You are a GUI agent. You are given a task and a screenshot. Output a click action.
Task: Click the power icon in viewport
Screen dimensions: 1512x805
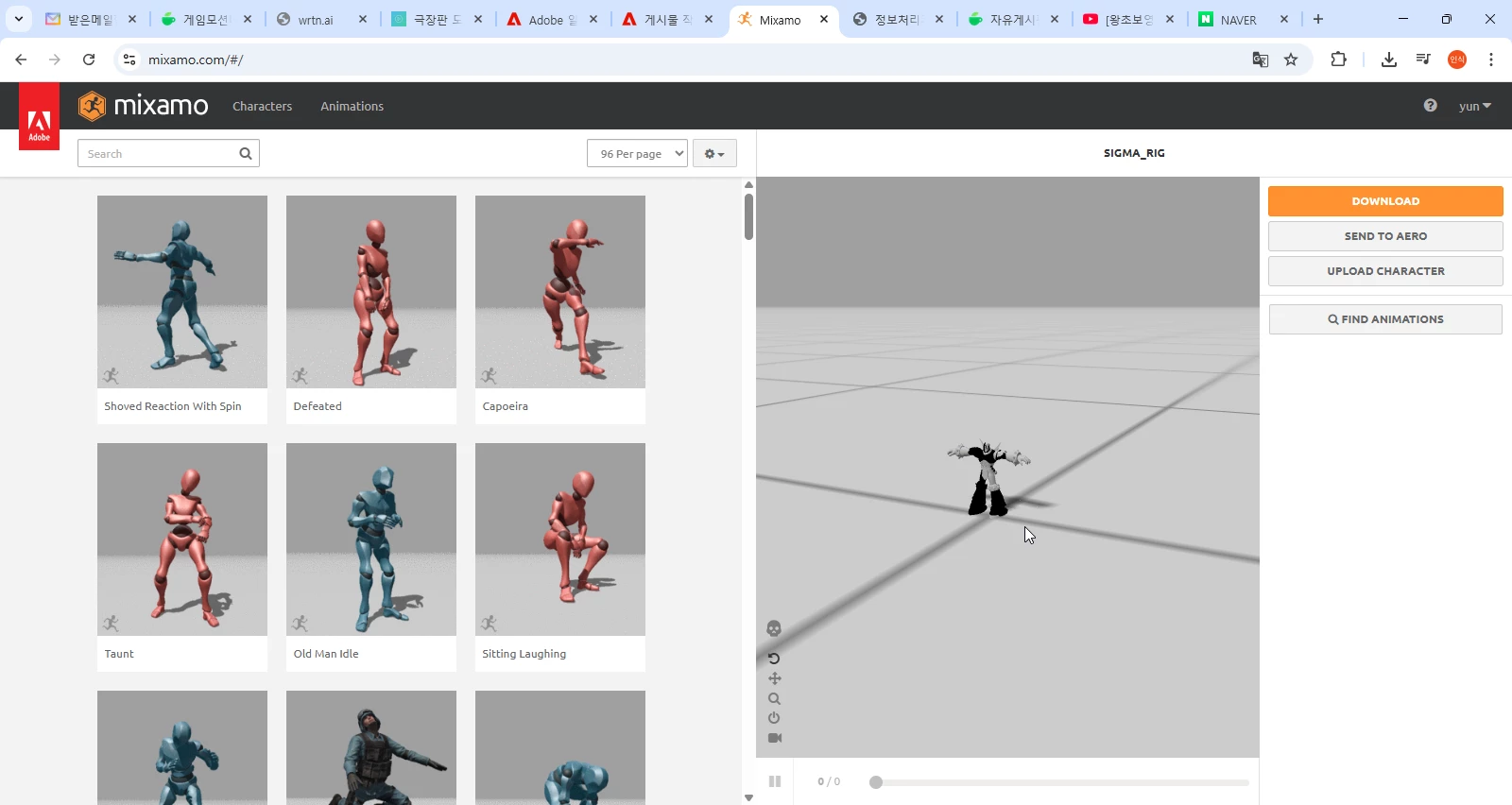774,718
